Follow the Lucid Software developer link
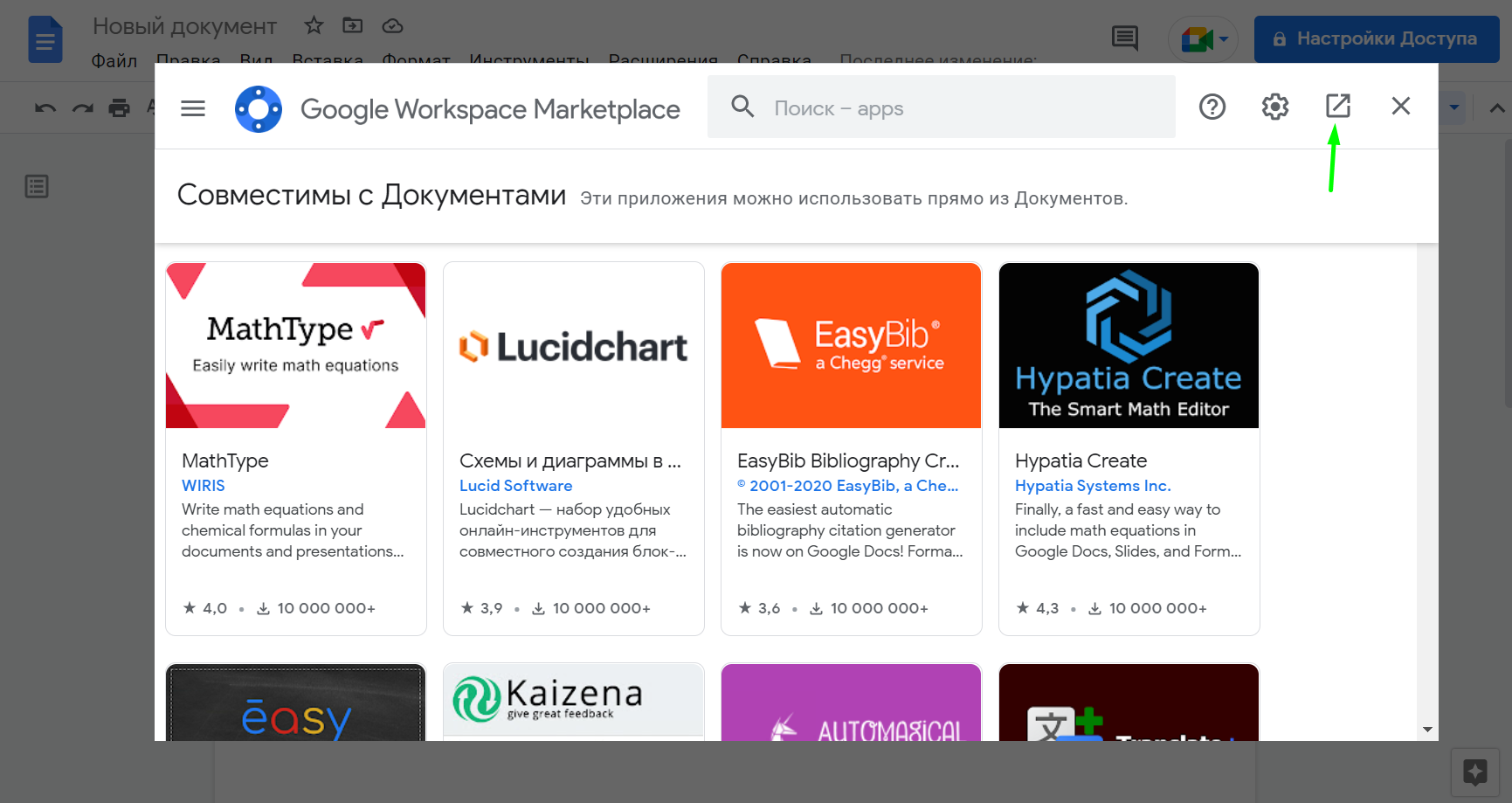The image size is (1512, 803). (515, 486)
